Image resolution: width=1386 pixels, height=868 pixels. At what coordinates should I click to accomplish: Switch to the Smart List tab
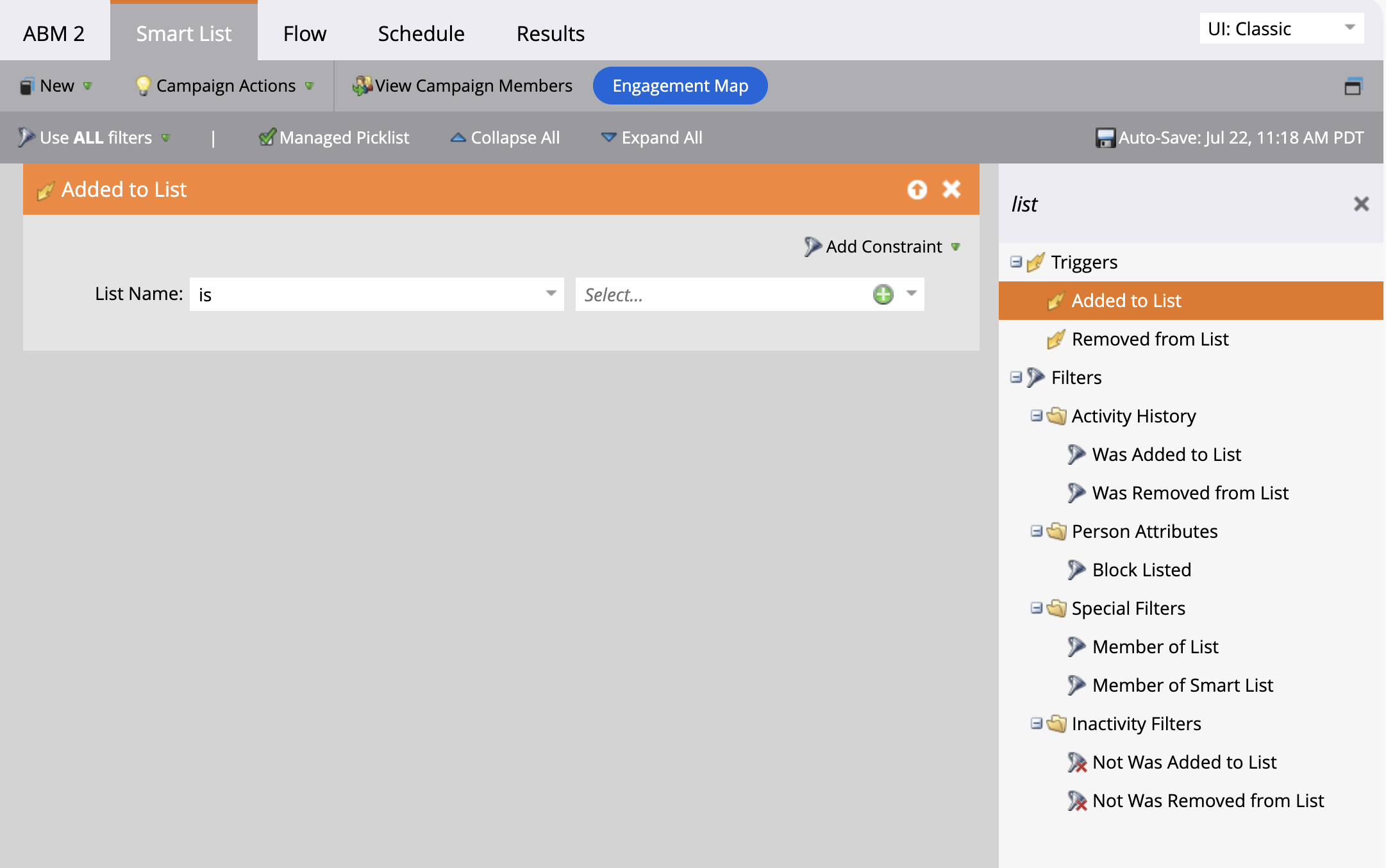coord(184,33)
